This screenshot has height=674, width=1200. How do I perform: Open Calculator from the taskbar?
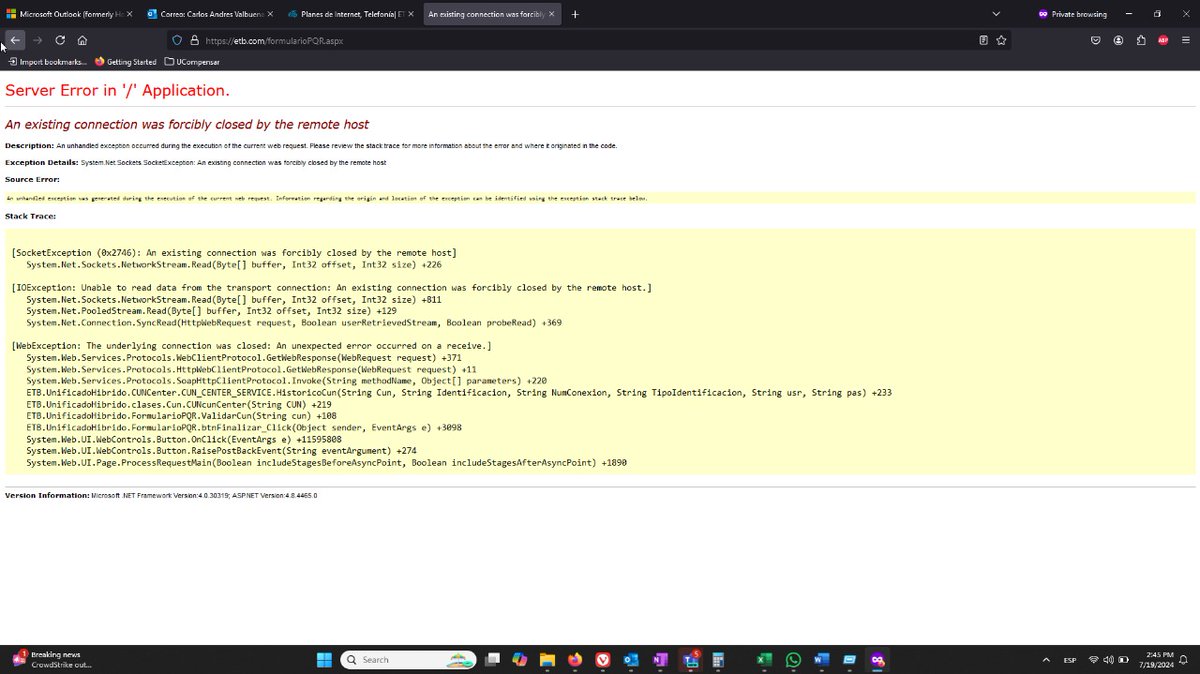pos(718,660)
